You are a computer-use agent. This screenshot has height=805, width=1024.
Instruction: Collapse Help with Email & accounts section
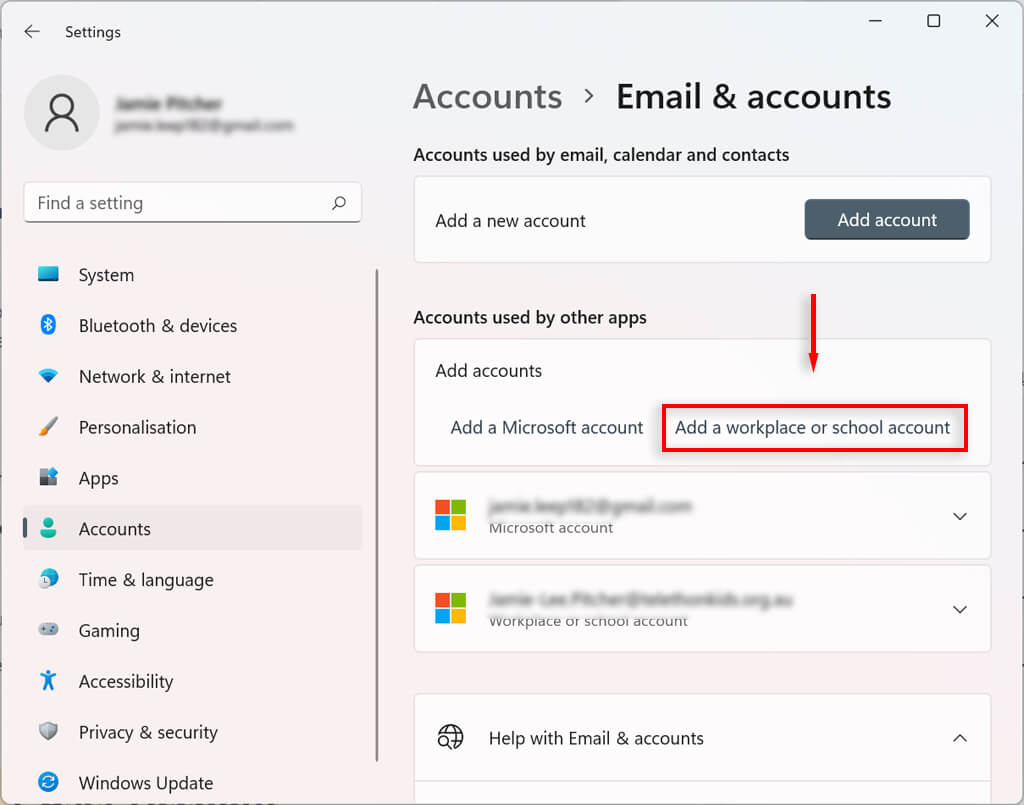tap(959, 738)
